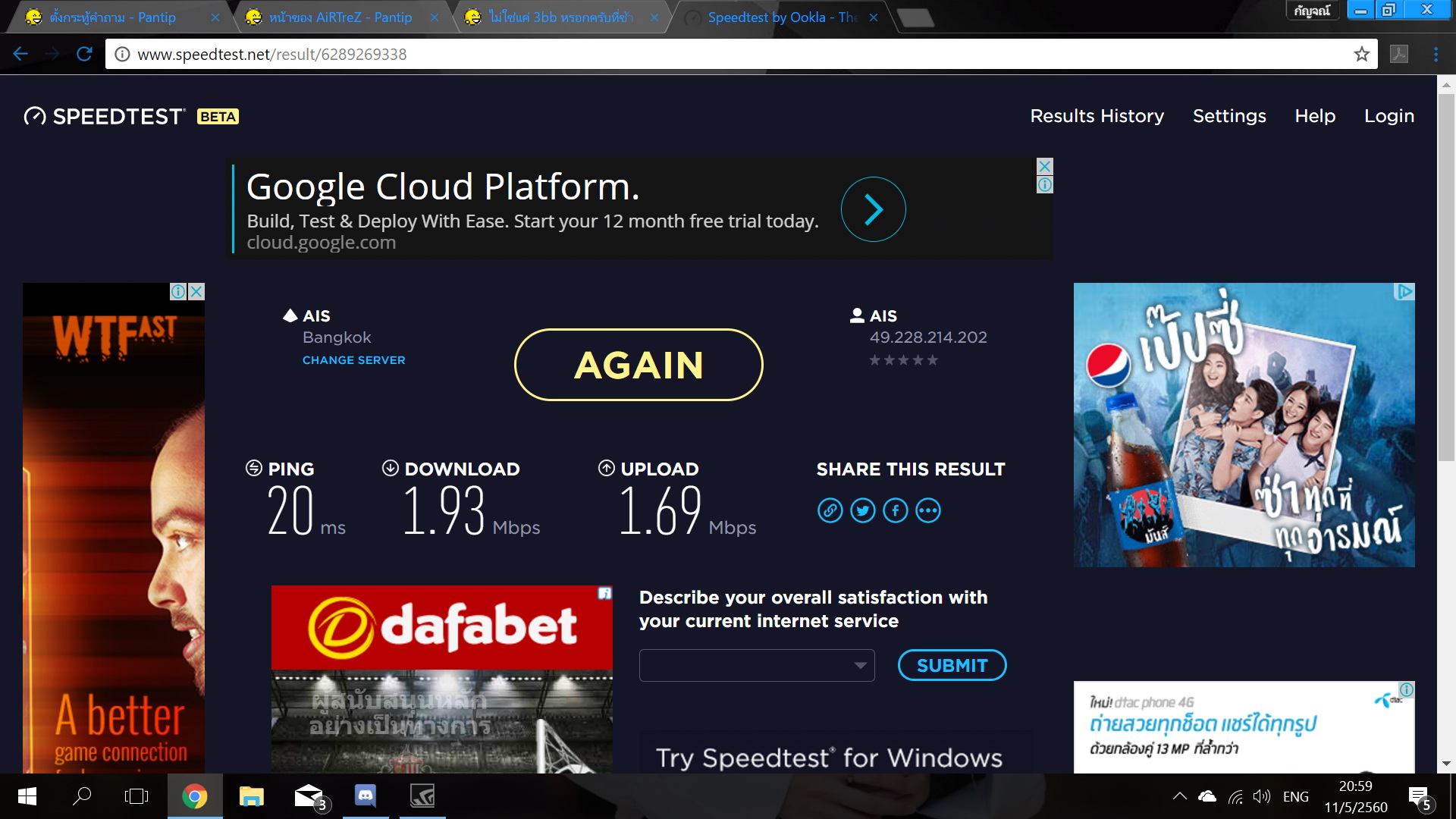Open the Google Cloud ad arrow
Image resolution: width=1456 pixels, height=819 pixels.
point(873,209)
